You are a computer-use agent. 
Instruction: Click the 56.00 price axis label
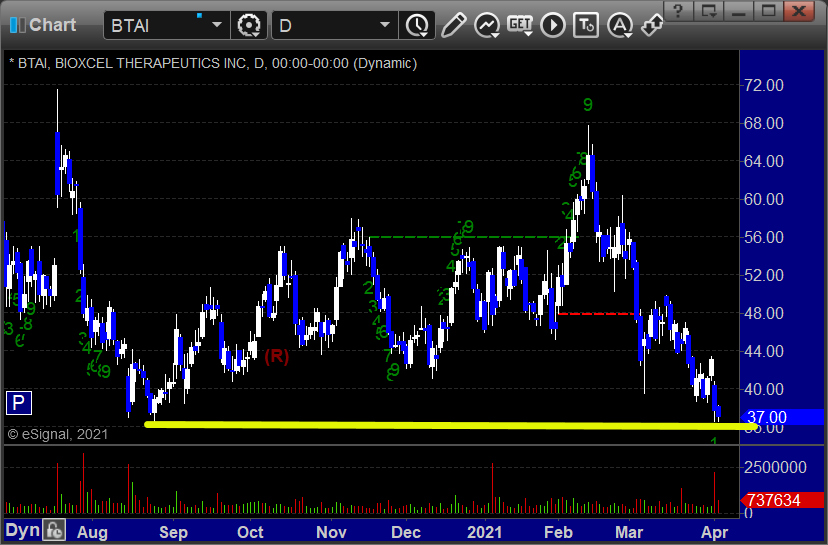[x=763, y=237]
